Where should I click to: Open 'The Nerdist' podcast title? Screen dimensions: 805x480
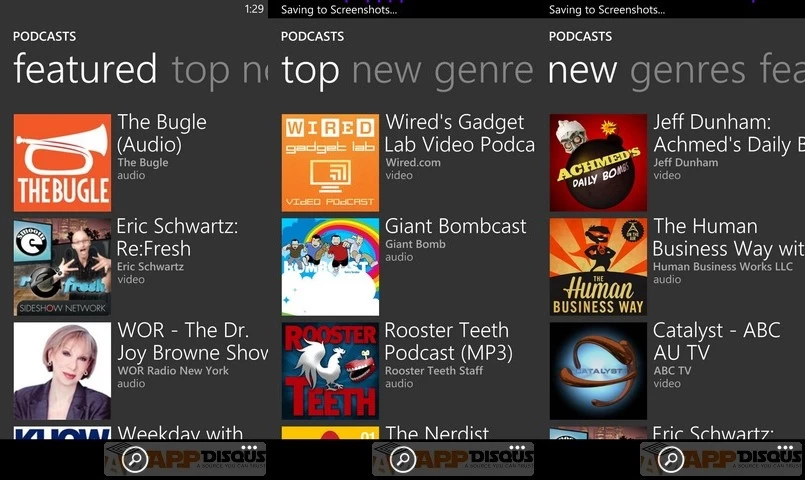click(437, 432)
